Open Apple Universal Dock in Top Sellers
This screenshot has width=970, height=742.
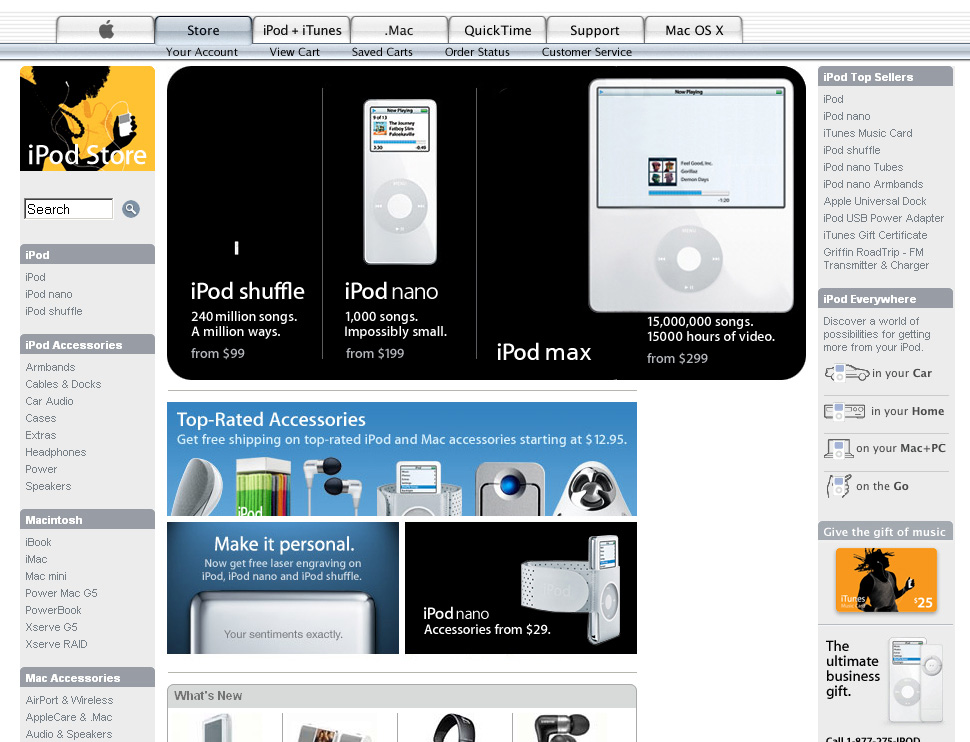click(x=875, y=201)
